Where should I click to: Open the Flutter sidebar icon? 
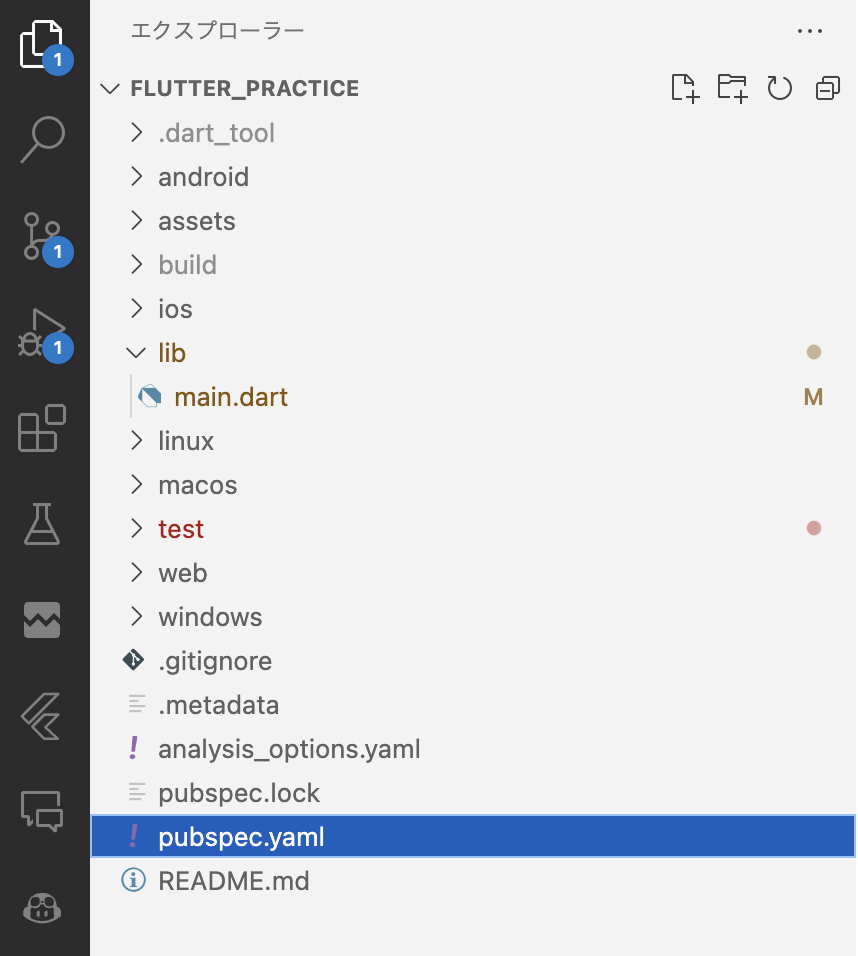click(41, 716)
